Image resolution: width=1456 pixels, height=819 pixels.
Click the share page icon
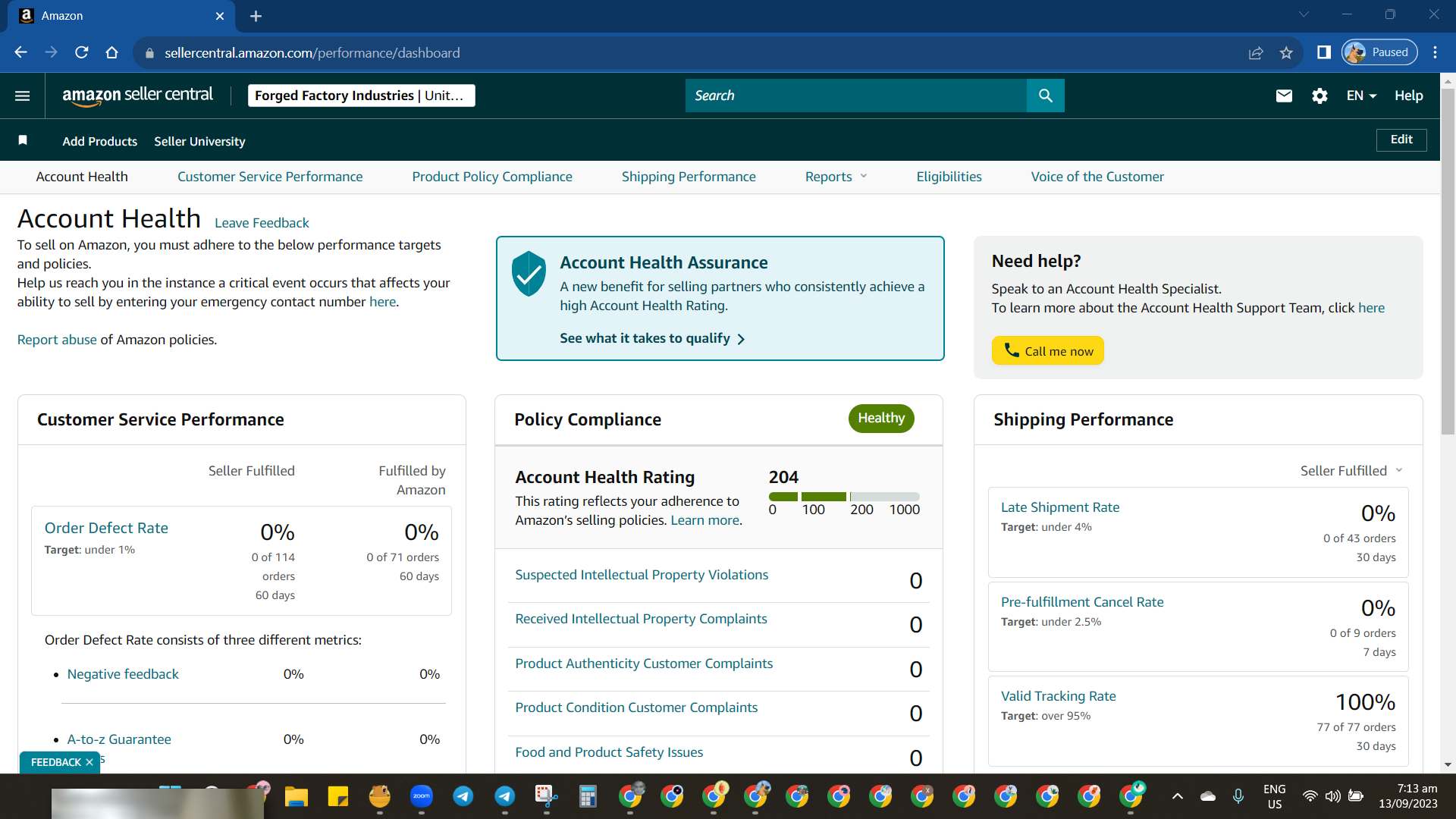pos(1256,52)
